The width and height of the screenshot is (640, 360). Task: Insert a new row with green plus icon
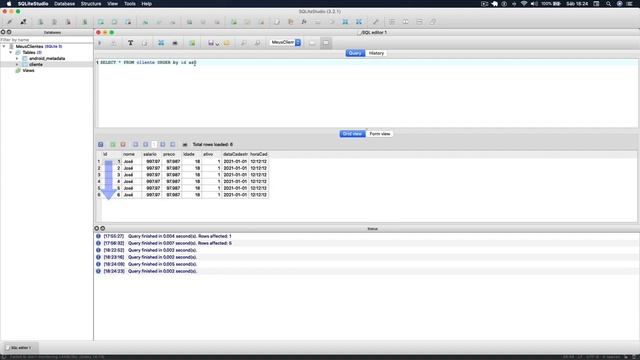(113, 144)
